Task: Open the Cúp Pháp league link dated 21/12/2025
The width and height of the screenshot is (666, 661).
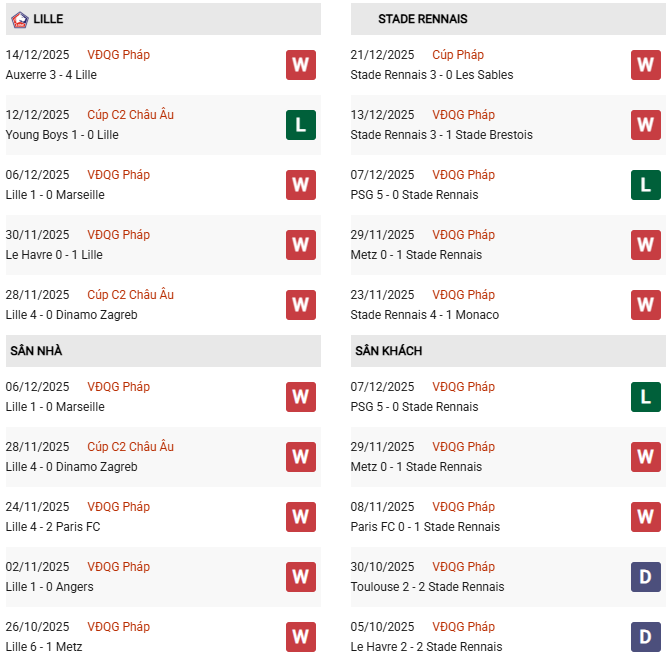Action: point(455,55)
